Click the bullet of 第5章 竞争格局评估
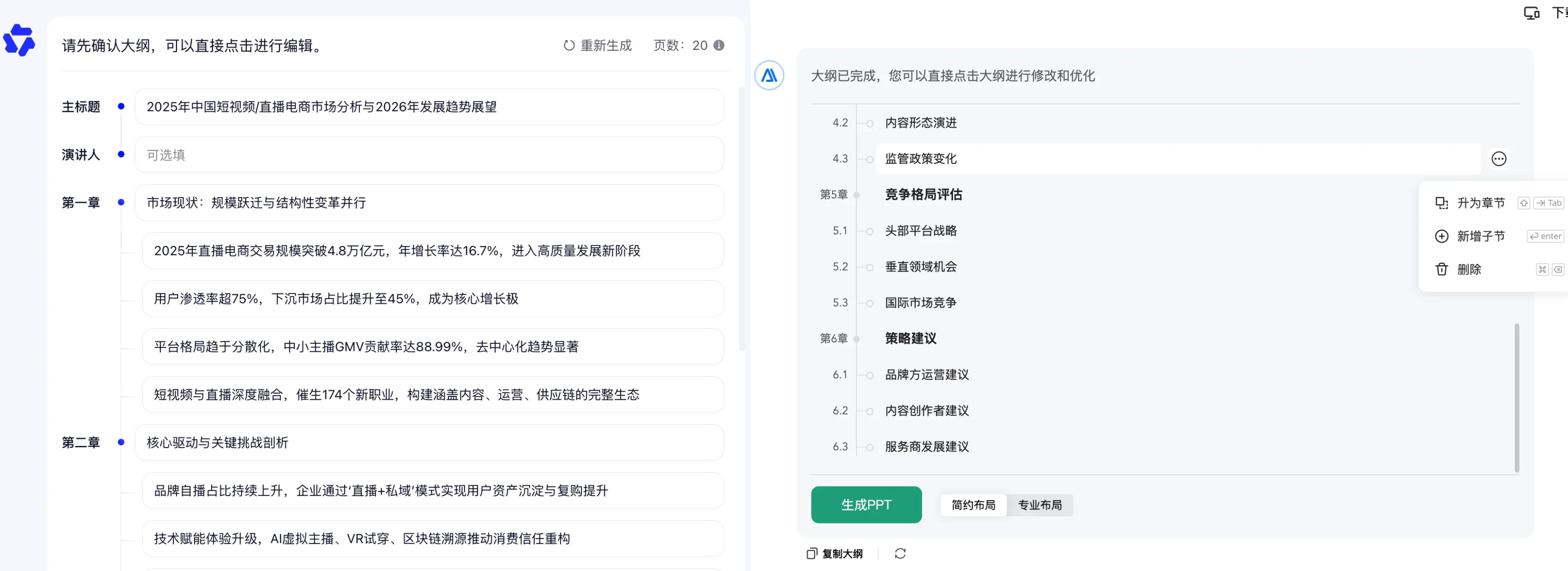This screenshot has width=1568, height=571. 856,195
